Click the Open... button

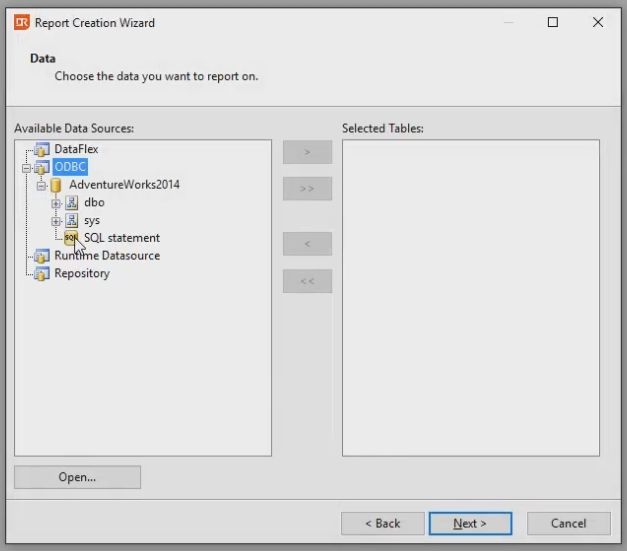coord(77,477)
